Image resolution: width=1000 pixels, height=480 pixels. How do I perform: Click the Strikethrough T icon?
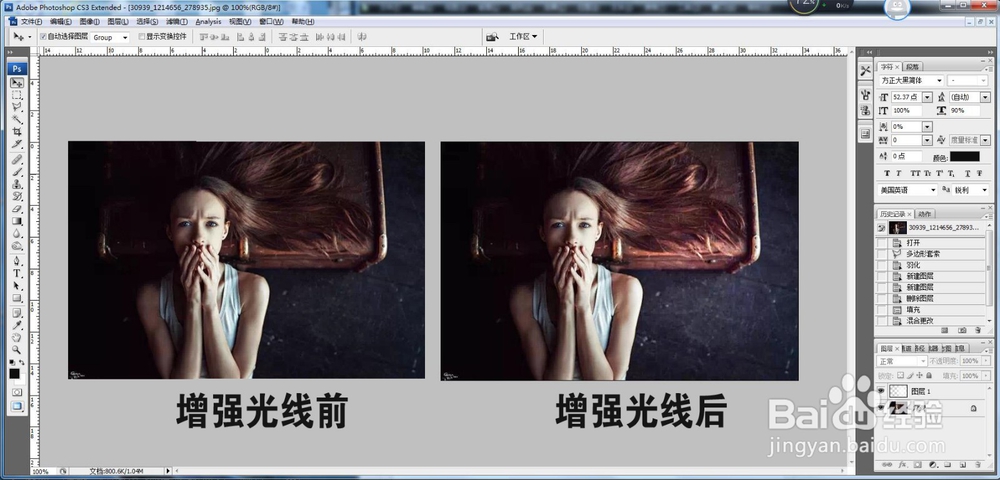pyautogui.click(x=980, y=173)
